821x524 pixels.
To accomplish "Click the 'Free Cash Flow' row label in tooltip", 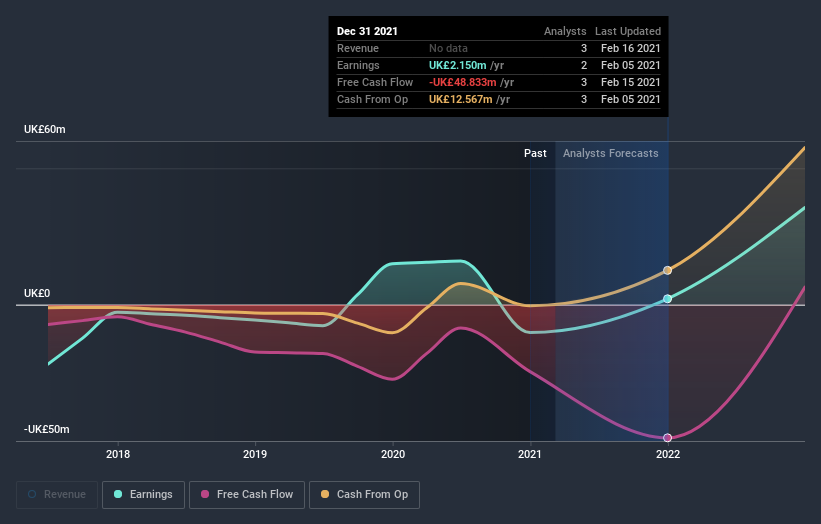I will point(375,82).
